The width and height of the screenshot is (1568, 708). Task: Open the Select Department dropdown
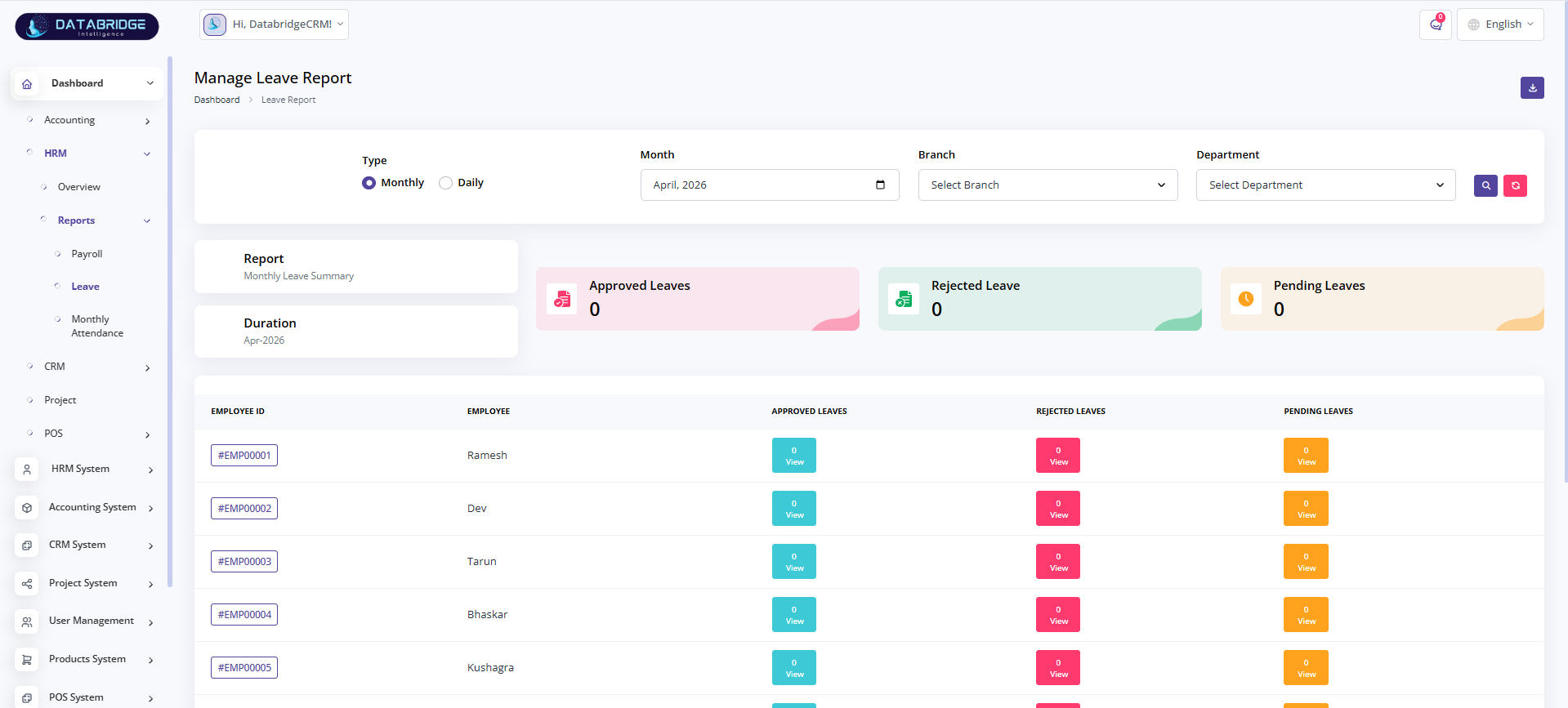point(1325,185)
